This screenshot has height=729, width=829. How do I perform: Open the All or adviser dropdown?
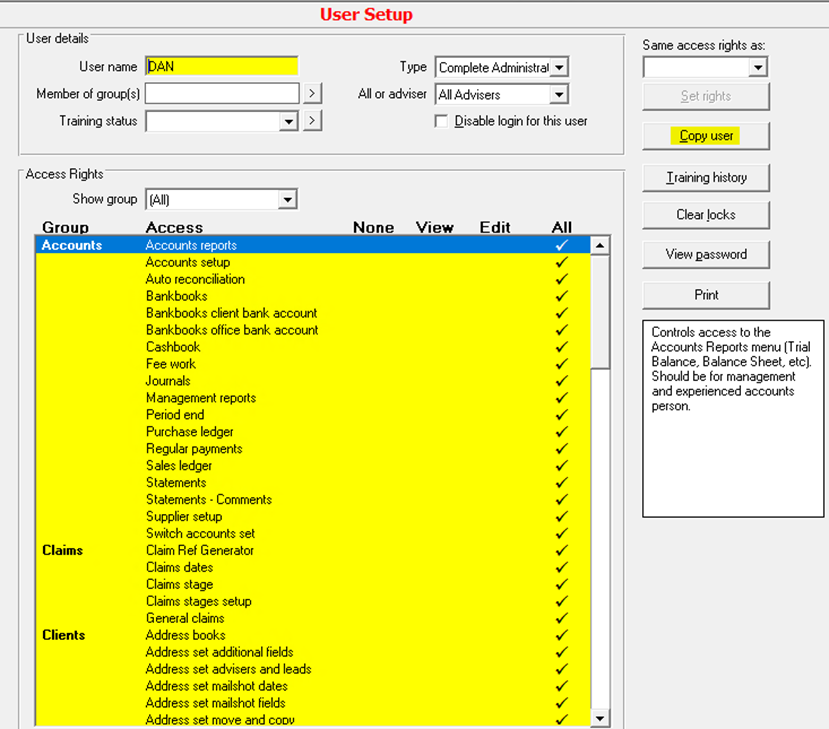559,95
